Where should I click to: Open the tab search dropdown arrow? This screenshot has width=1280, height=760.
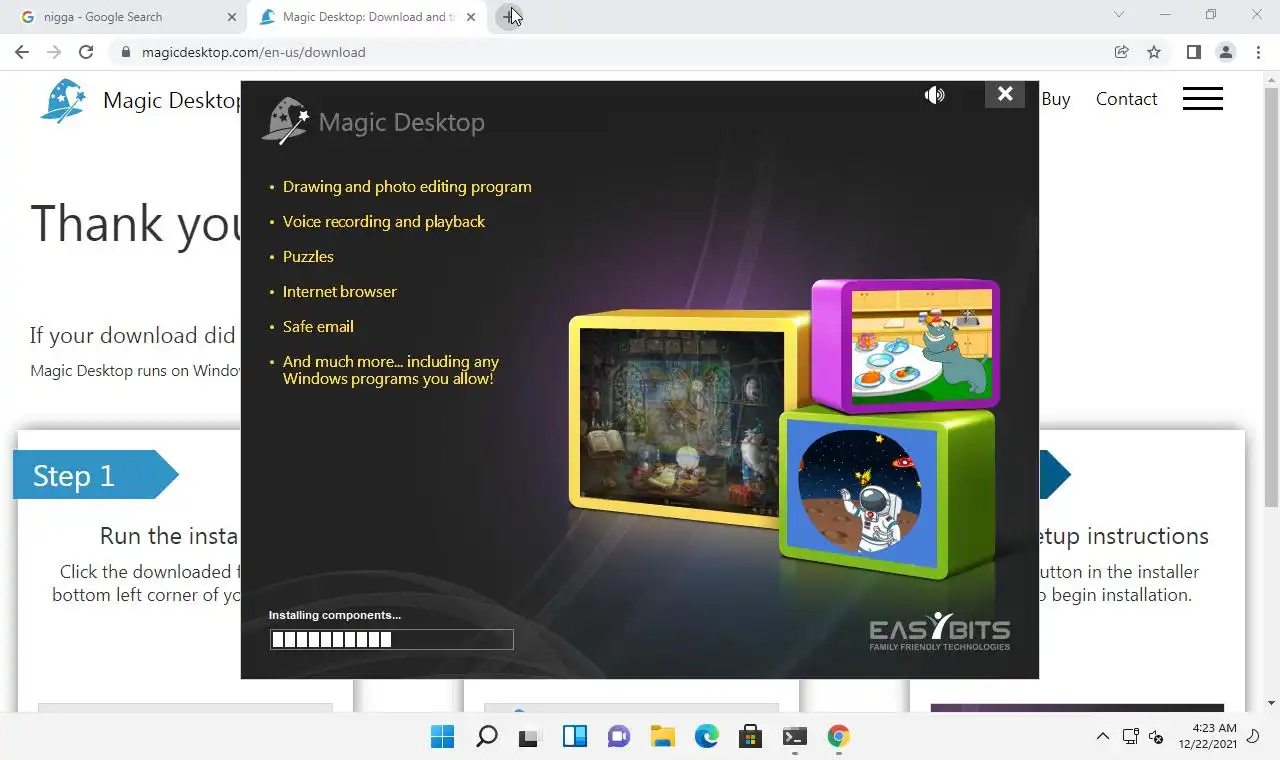pos(1119,15)
